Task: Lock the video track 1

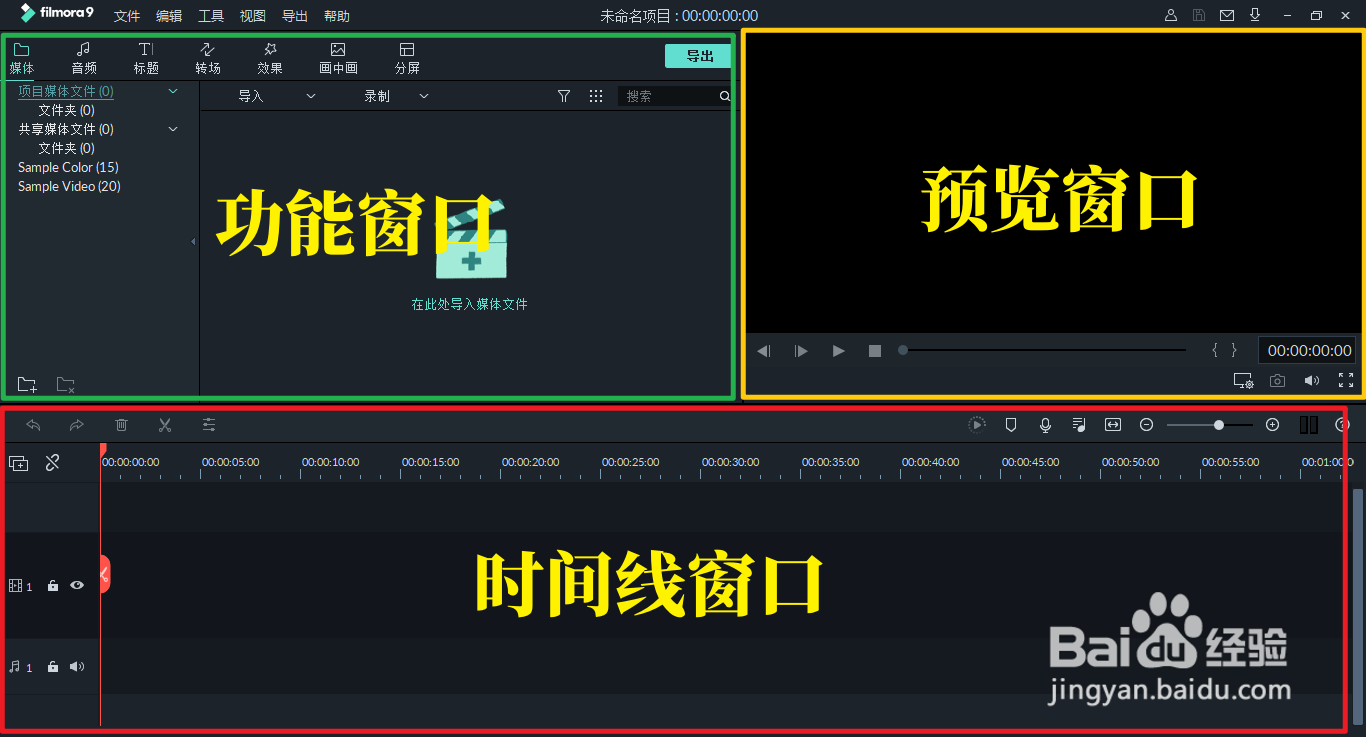Action: tap(52, 585)
